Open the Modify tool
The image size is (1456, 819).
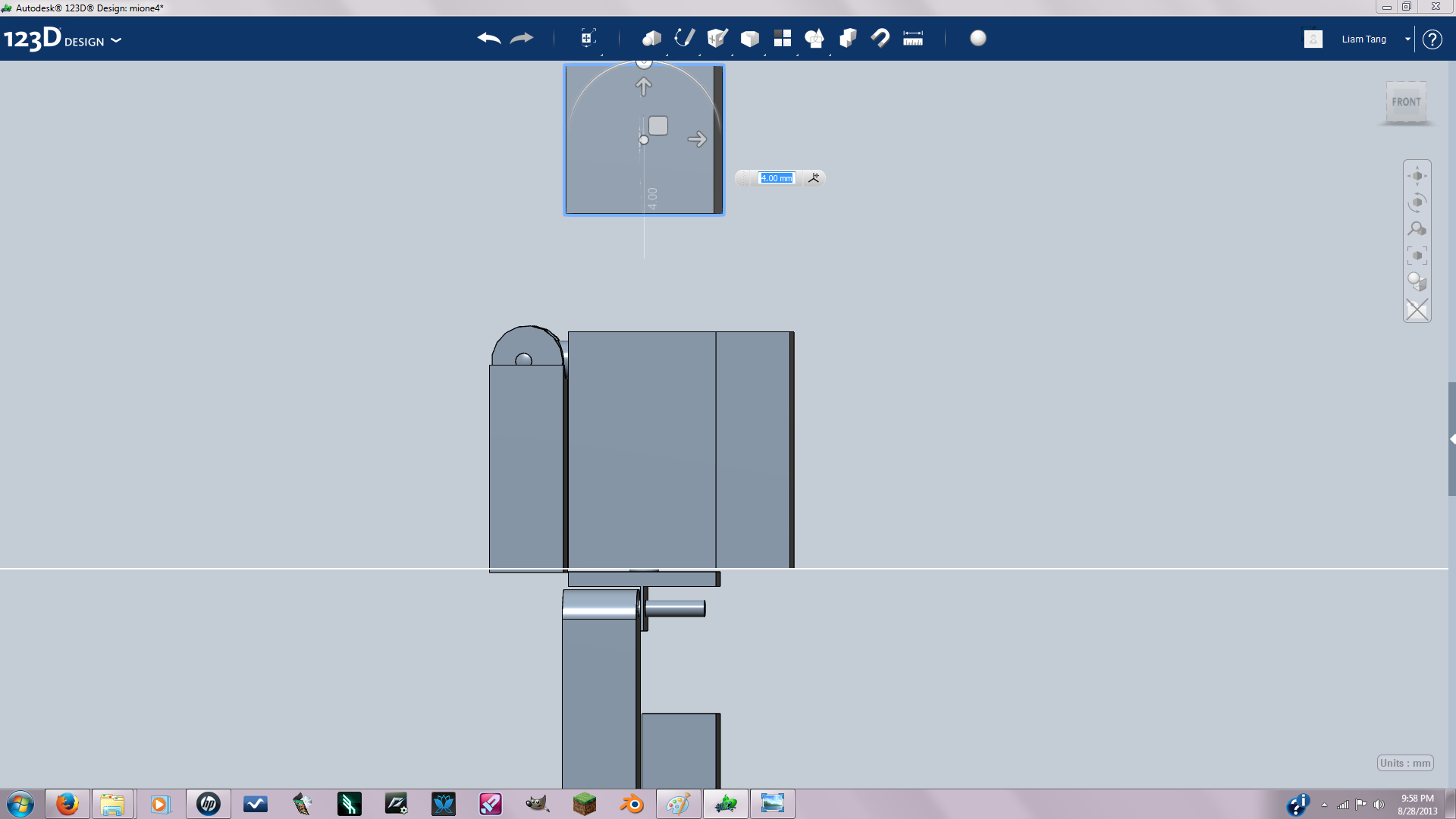coord(750,38)
